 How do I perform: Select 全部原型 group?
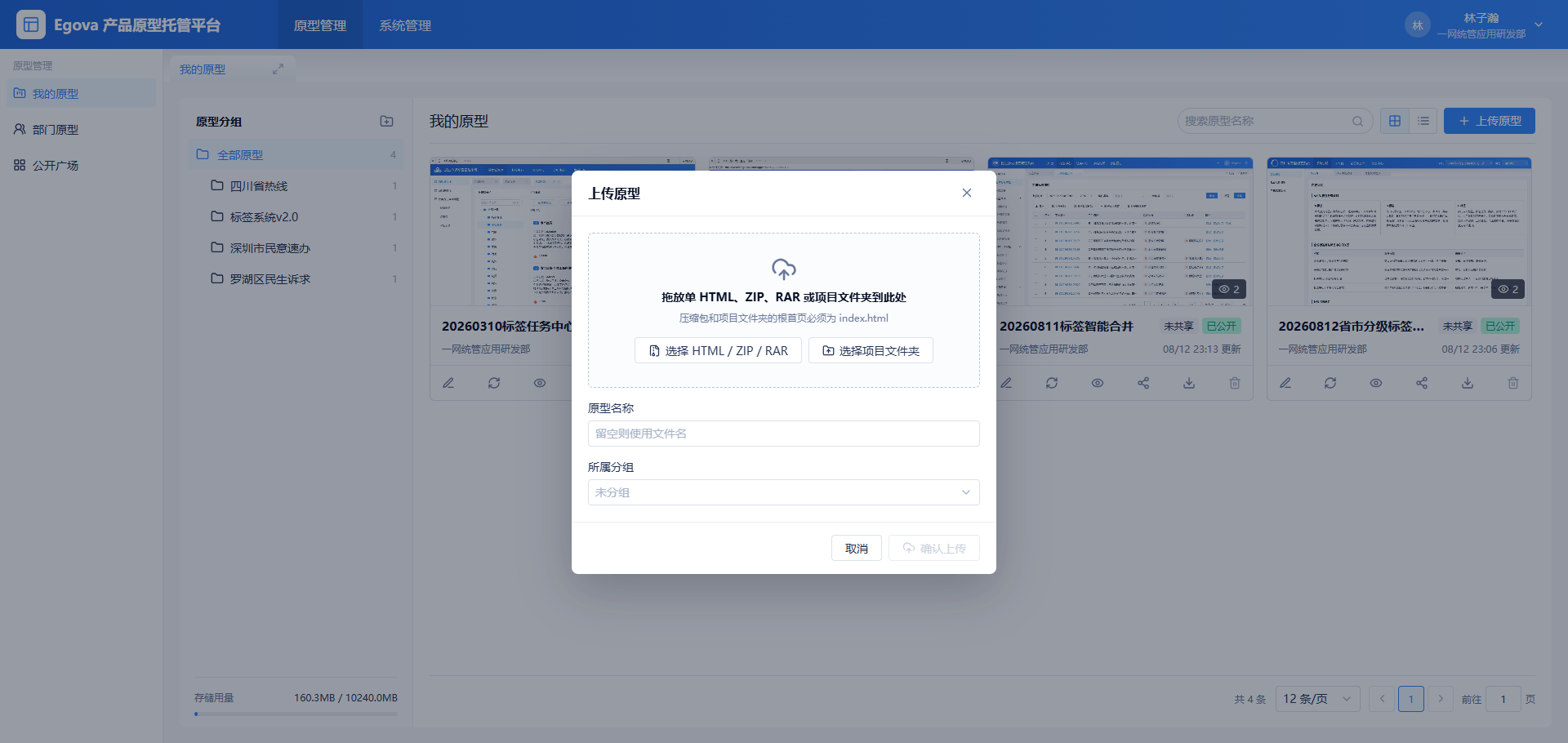[296, 154]
